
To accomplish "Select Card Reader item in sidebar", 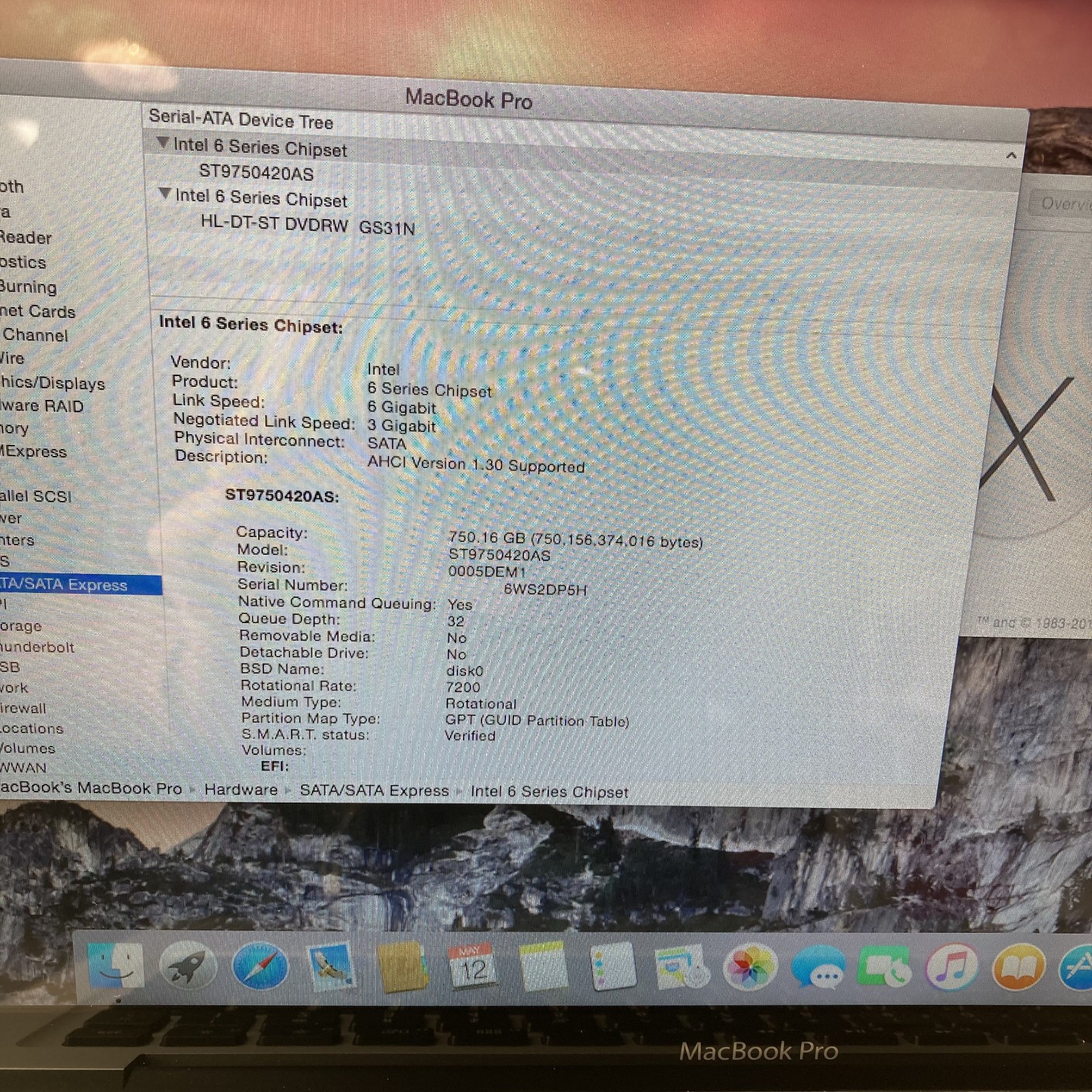I will pos(25,238).
